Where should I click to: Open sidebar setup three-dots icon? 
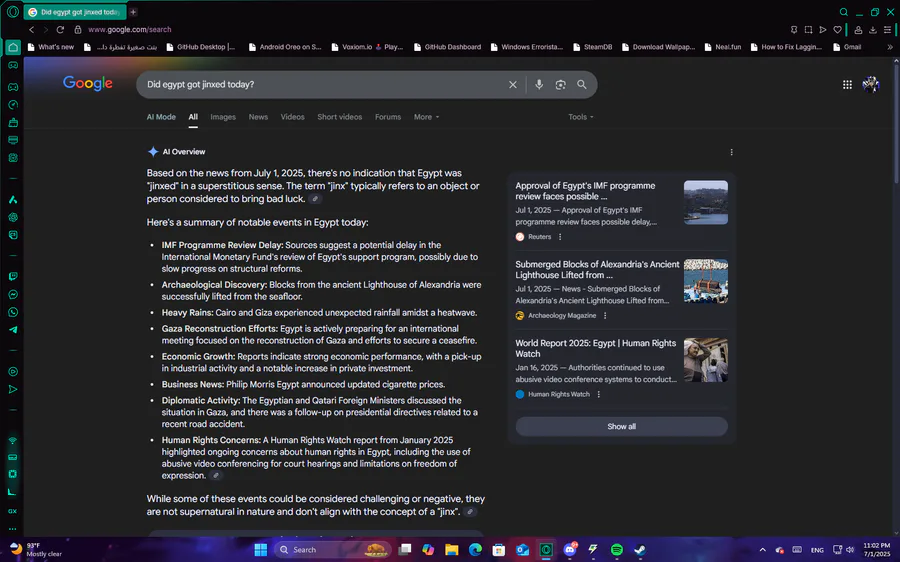point(13,529)
